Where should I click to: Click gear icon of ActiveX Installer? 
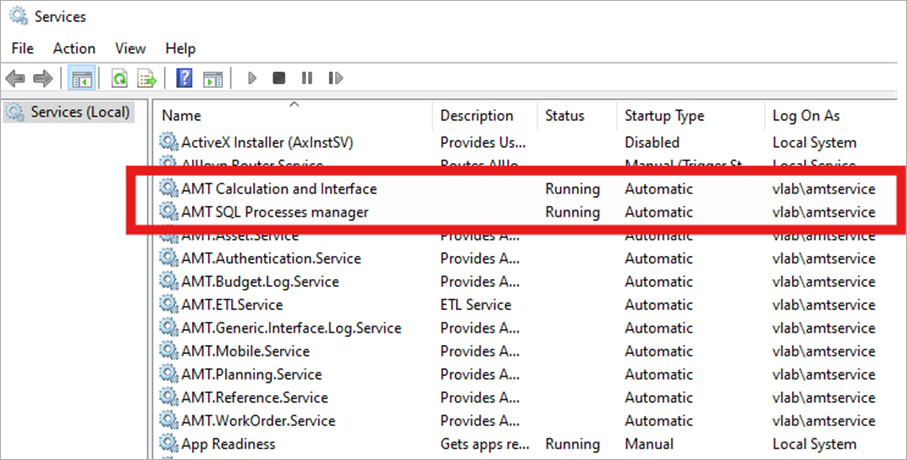pos(168,141)
